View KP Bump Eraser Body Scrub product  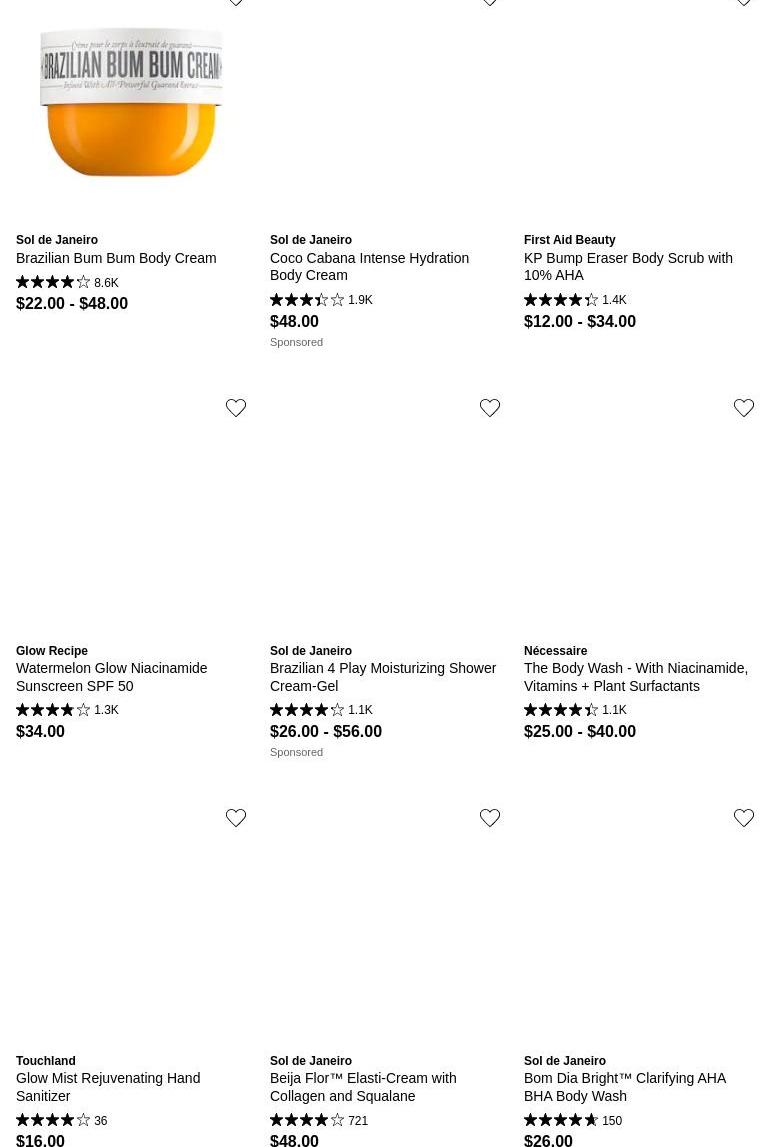tap(628, 266)
